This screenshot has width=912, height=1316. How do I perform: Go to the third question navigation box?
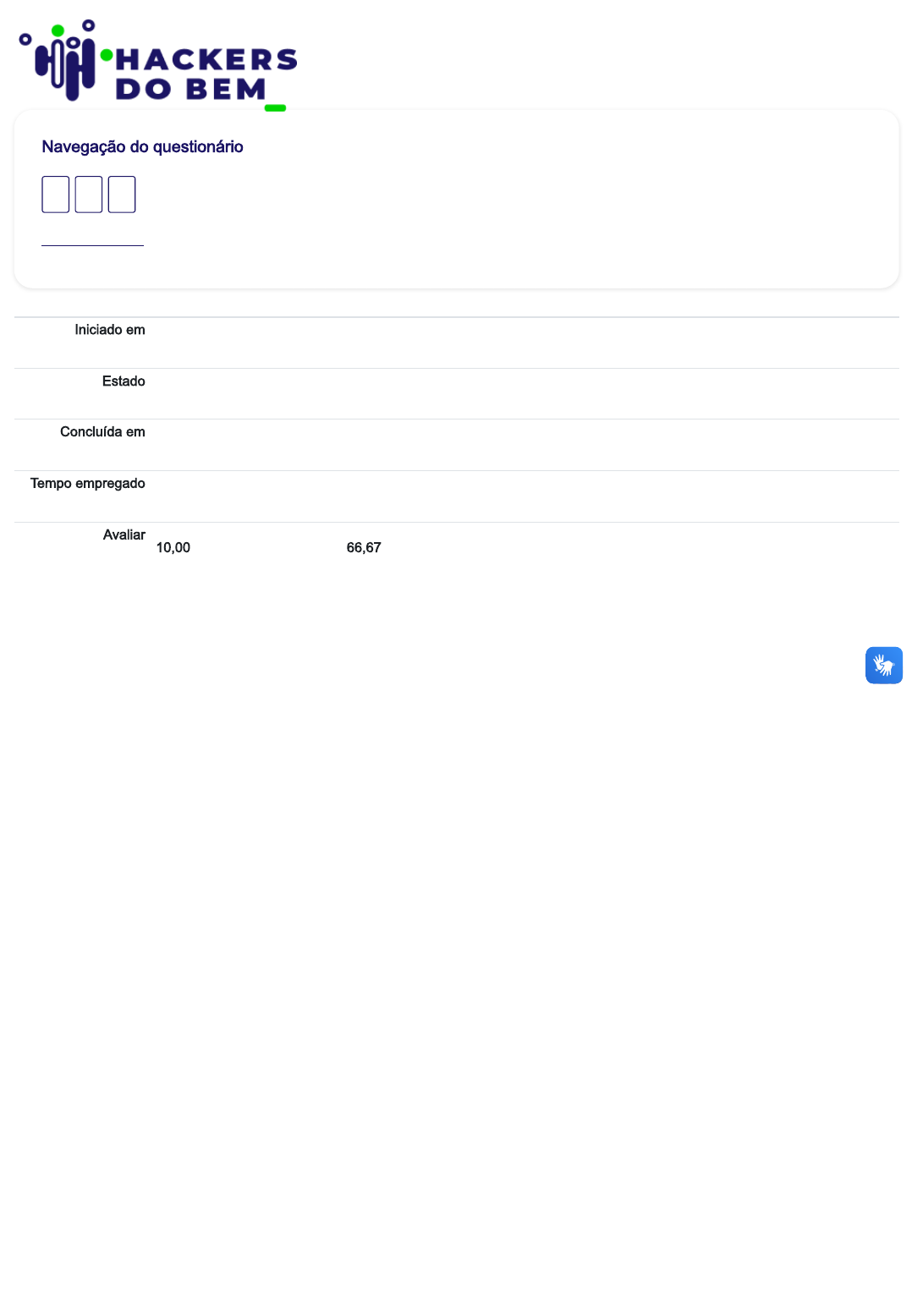[x=122, y=195]
